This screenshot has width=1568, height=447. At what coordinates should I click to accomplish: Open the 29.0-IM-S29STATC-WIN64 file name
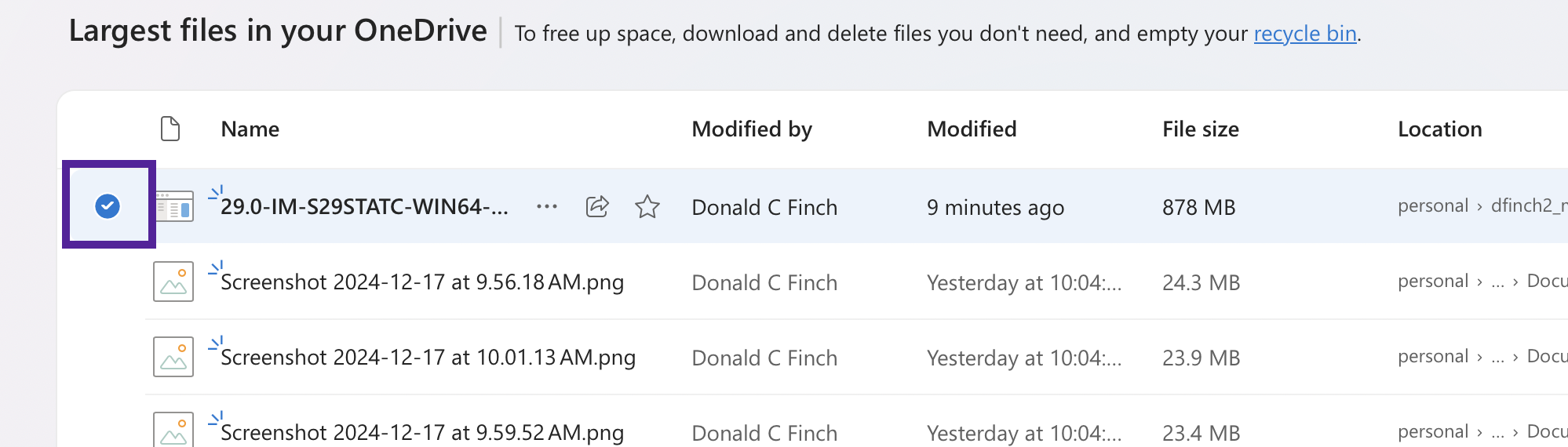364,207
